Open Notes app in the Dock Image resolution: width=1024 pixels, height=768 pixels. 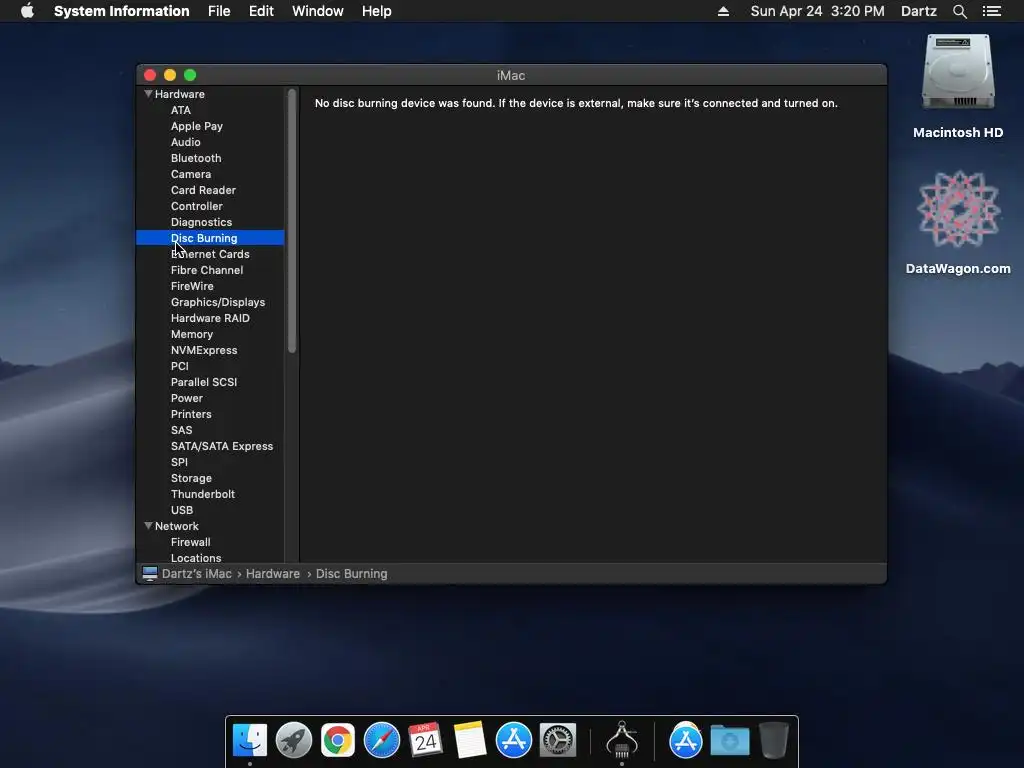coord(470,740)
